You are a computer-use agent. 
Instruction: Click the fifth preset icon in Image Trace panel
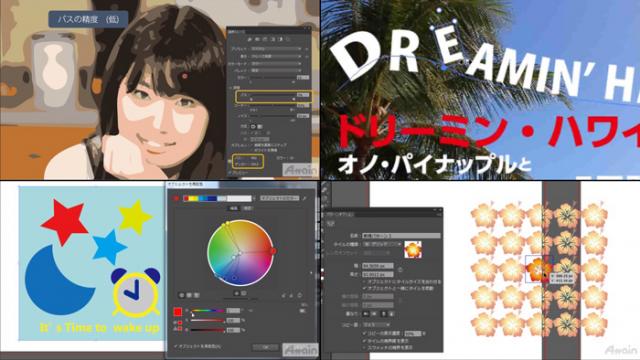(x=280, y=39)
